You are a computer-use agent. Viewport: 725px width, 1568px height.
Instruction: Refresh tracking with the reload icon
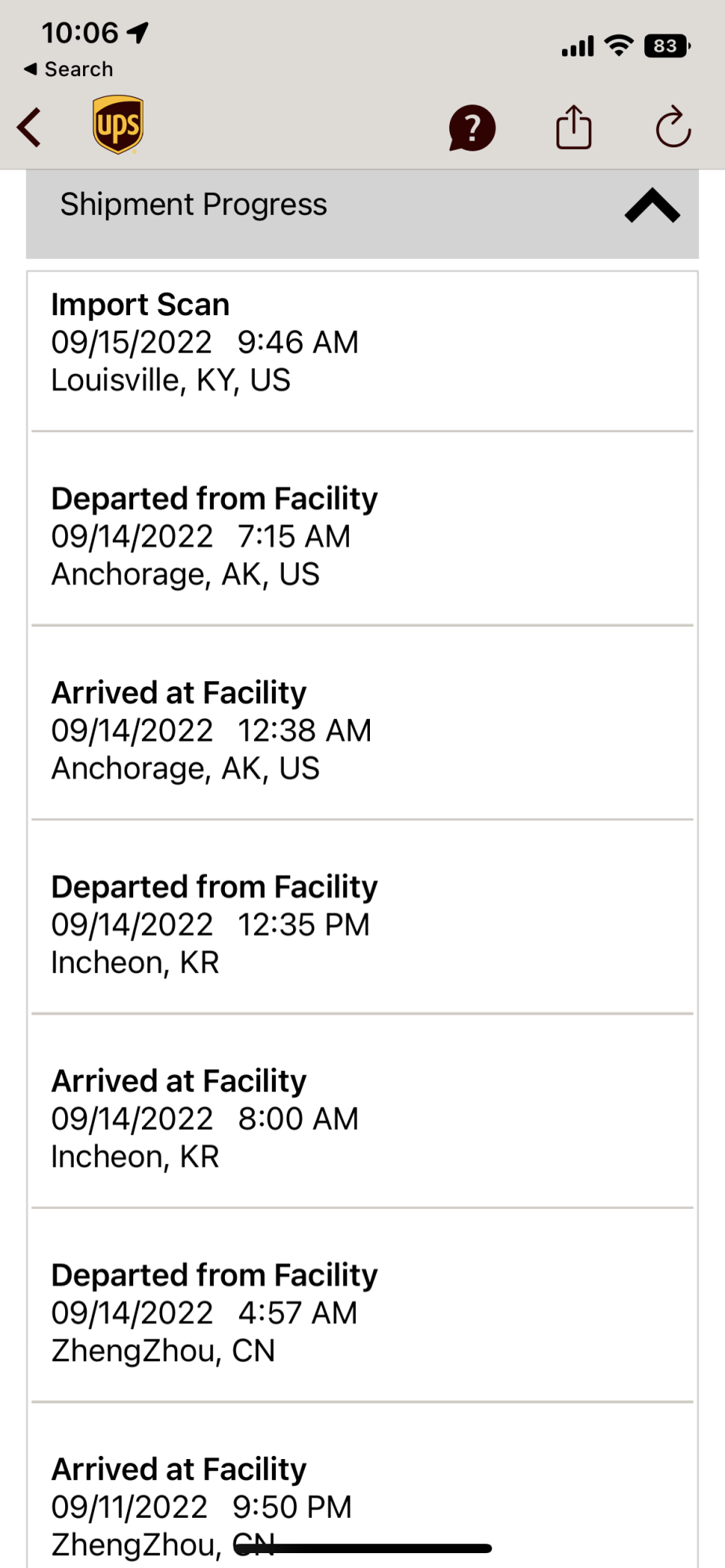pyautogui.click(x=672, y=127)
